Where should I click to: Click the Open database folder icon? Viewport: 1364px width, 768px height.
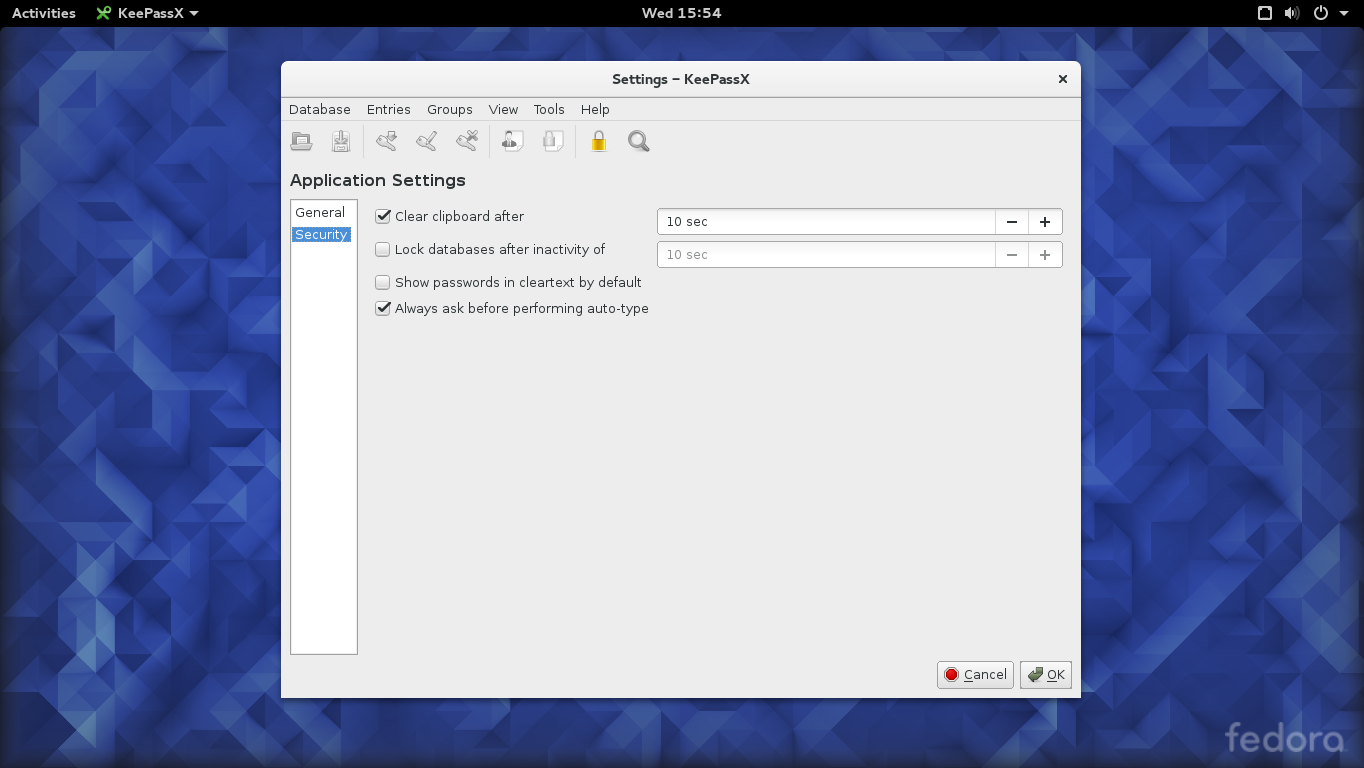click(301, 142)
